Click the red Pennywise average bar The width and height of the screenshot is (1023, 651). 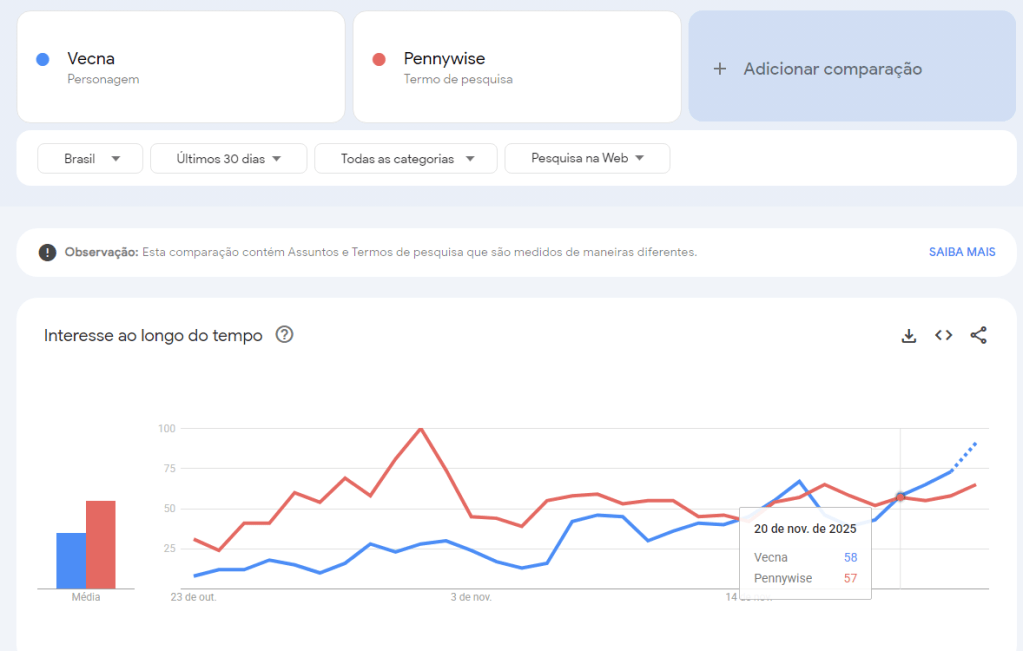pos(100,545)
